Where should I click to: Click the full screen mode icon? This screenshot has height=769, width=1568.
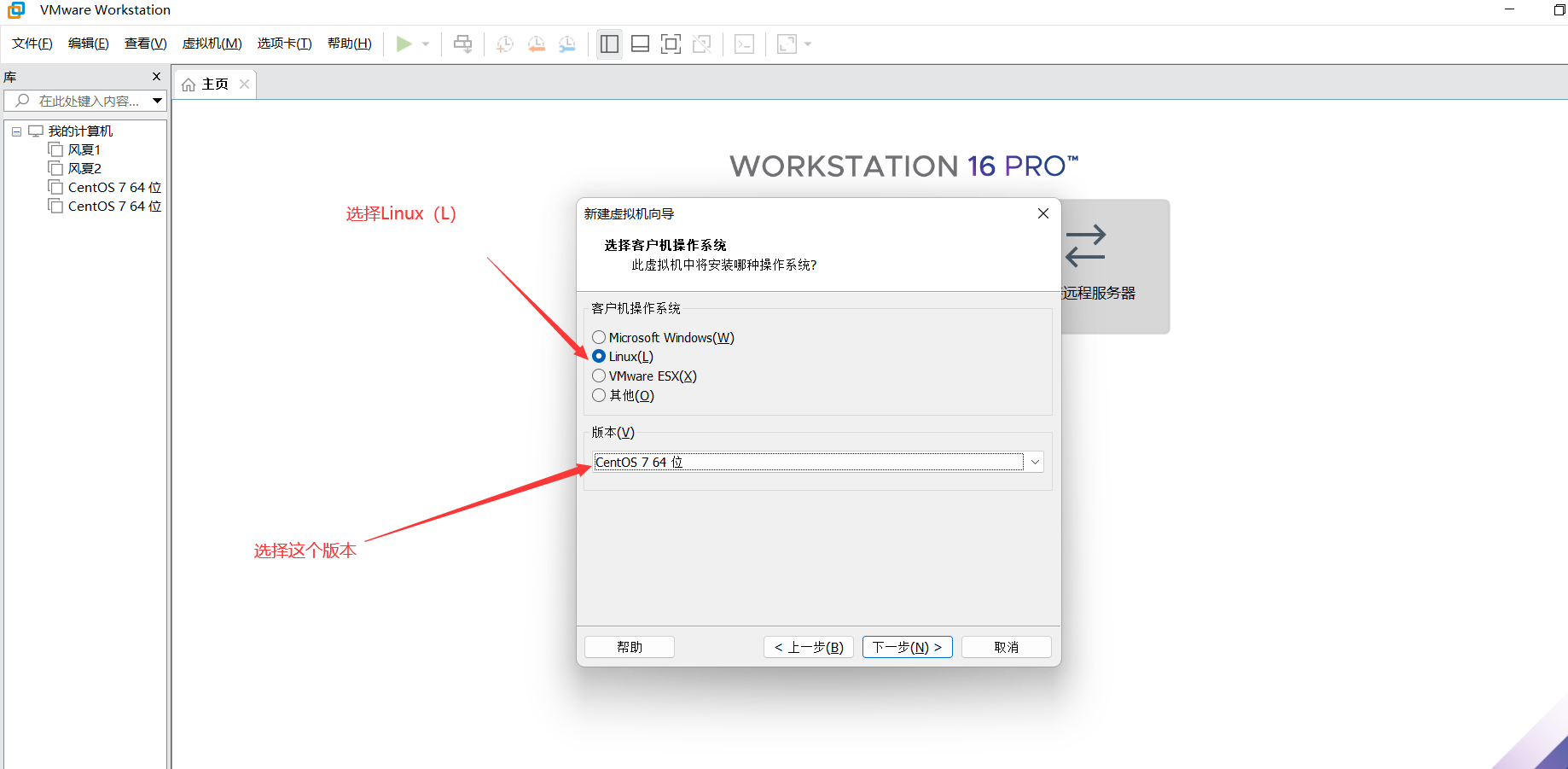671,44
